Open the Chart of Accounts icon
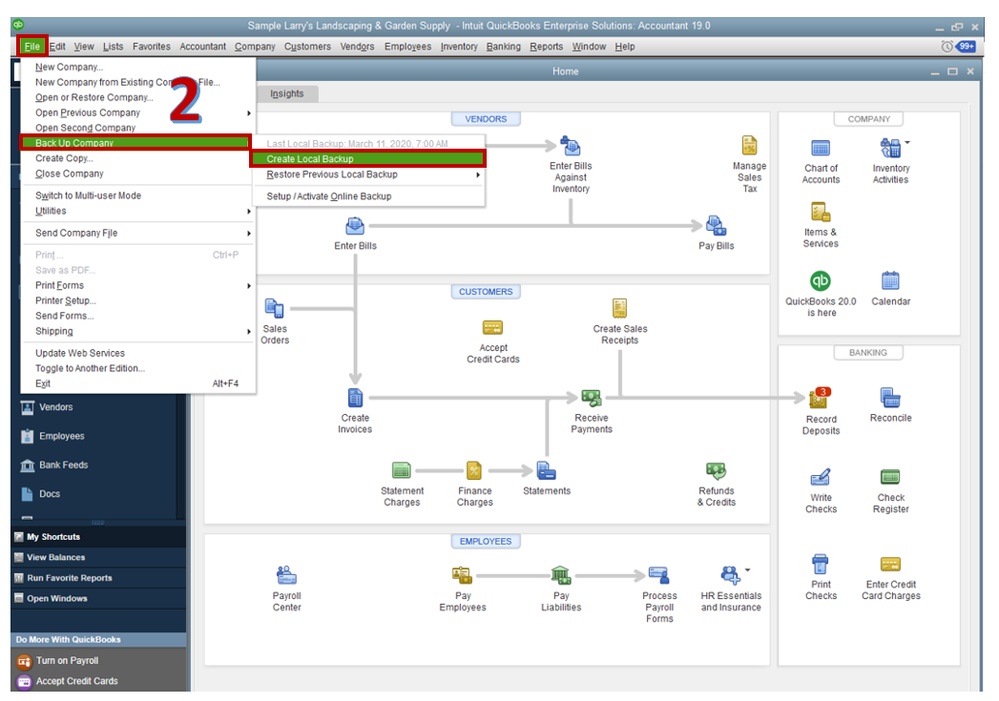This screenshot has width=999, height=701. pos(820,148)
